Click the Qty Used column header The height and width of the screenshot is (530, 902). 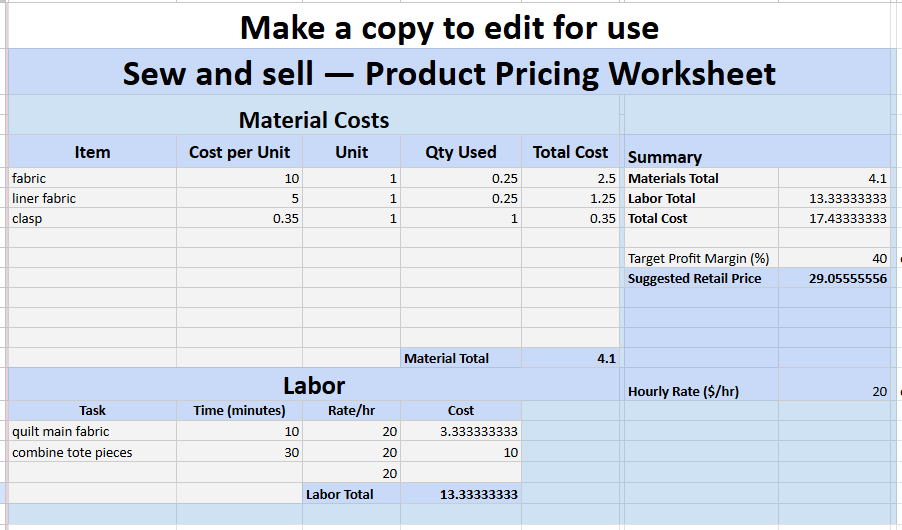tap(460, 152)
